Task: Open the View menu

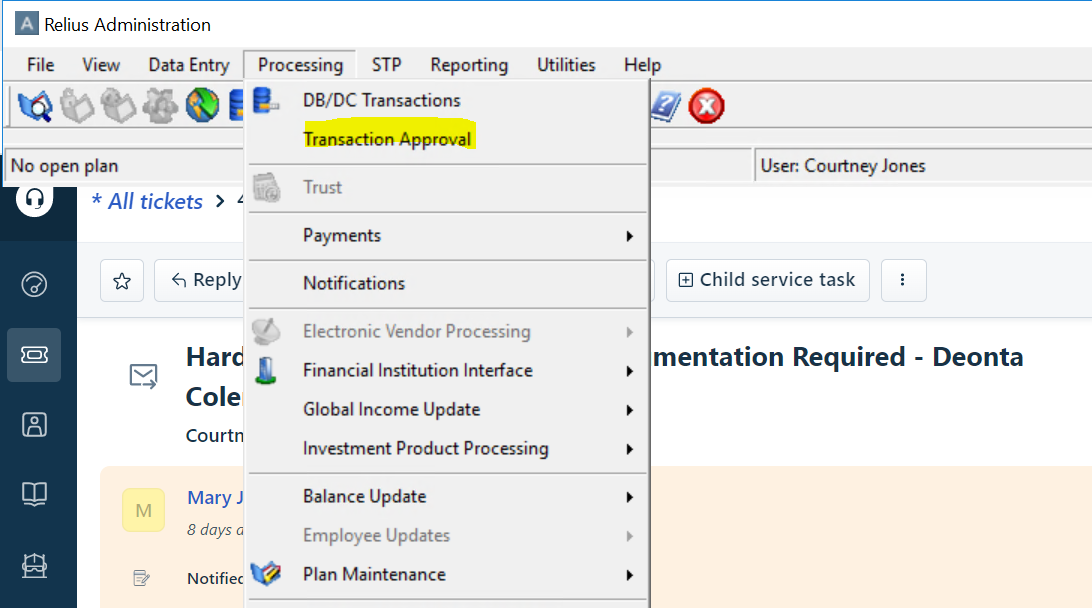Action: (101, 65)
